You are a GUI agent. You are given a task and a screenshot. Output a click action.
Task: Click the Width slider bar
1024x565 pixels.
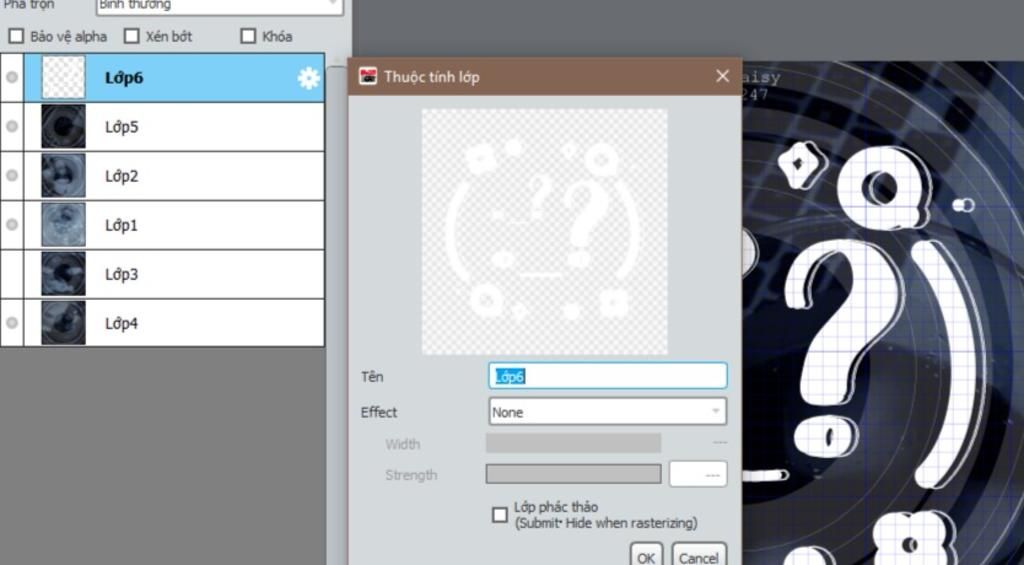pos(573,443)
